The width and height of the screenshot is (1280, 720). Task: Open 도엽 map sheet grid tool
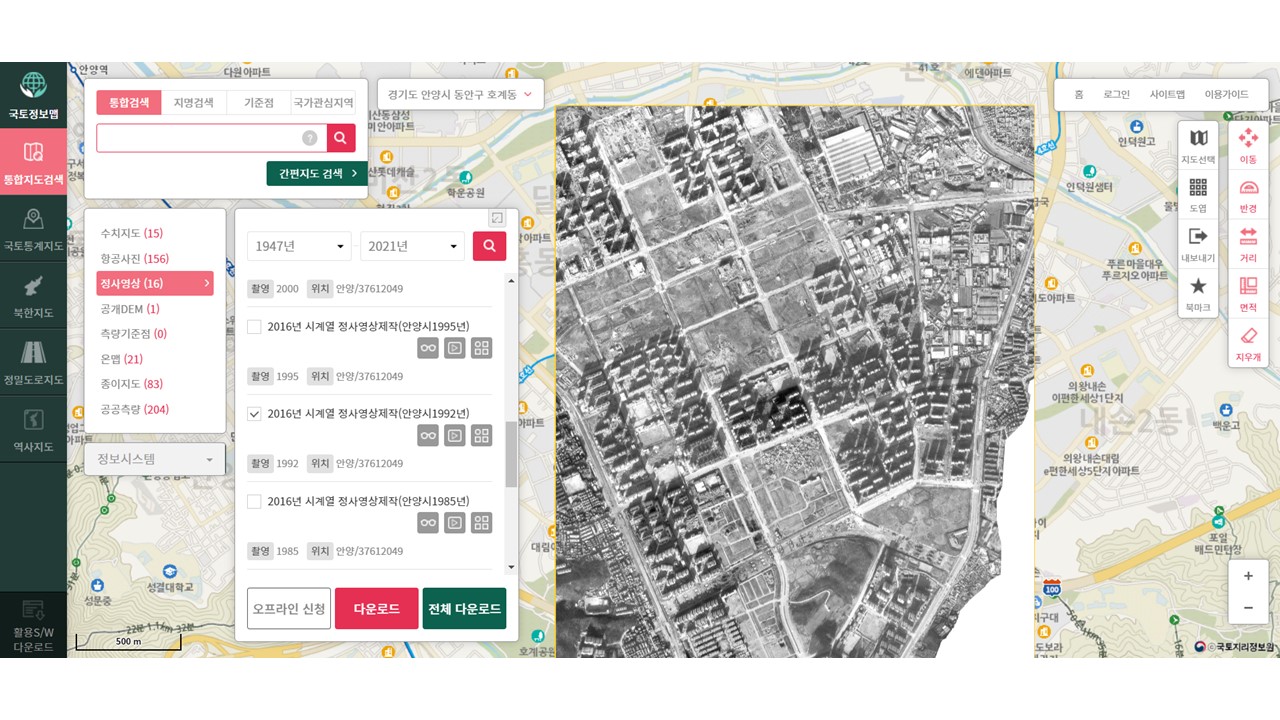point(1198,194)
